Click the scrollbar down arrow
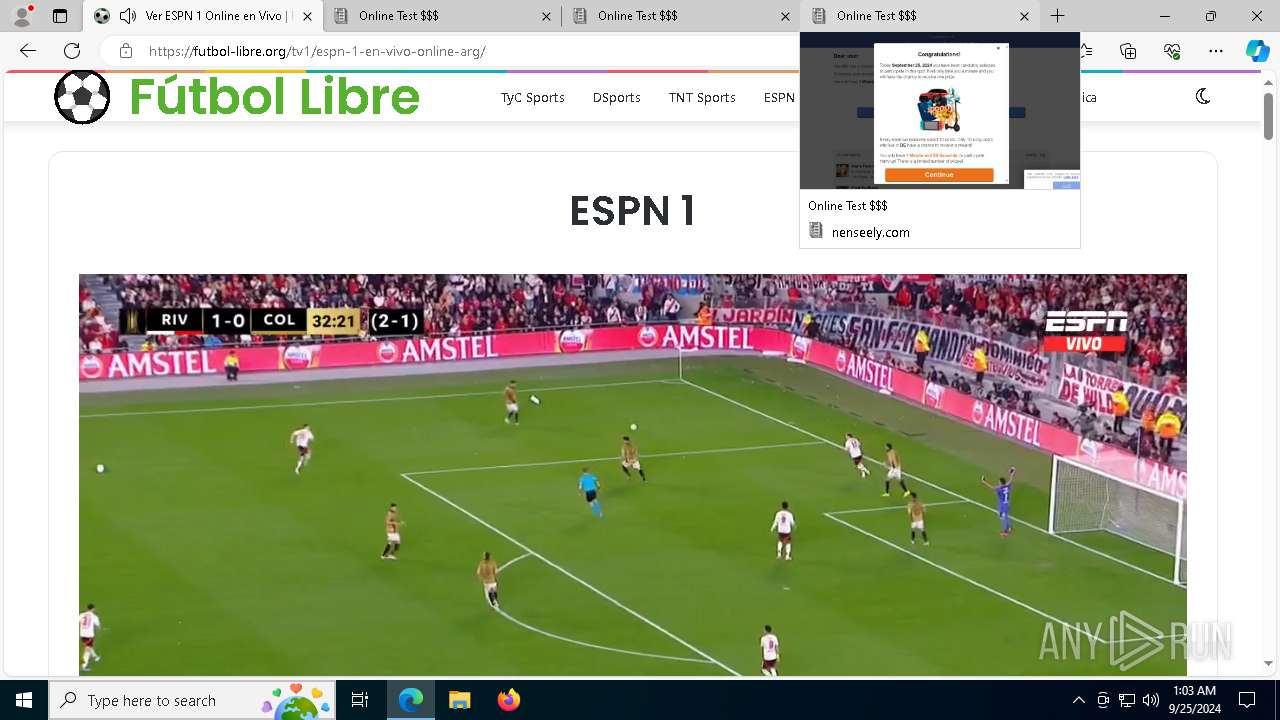 (1268, 663)
